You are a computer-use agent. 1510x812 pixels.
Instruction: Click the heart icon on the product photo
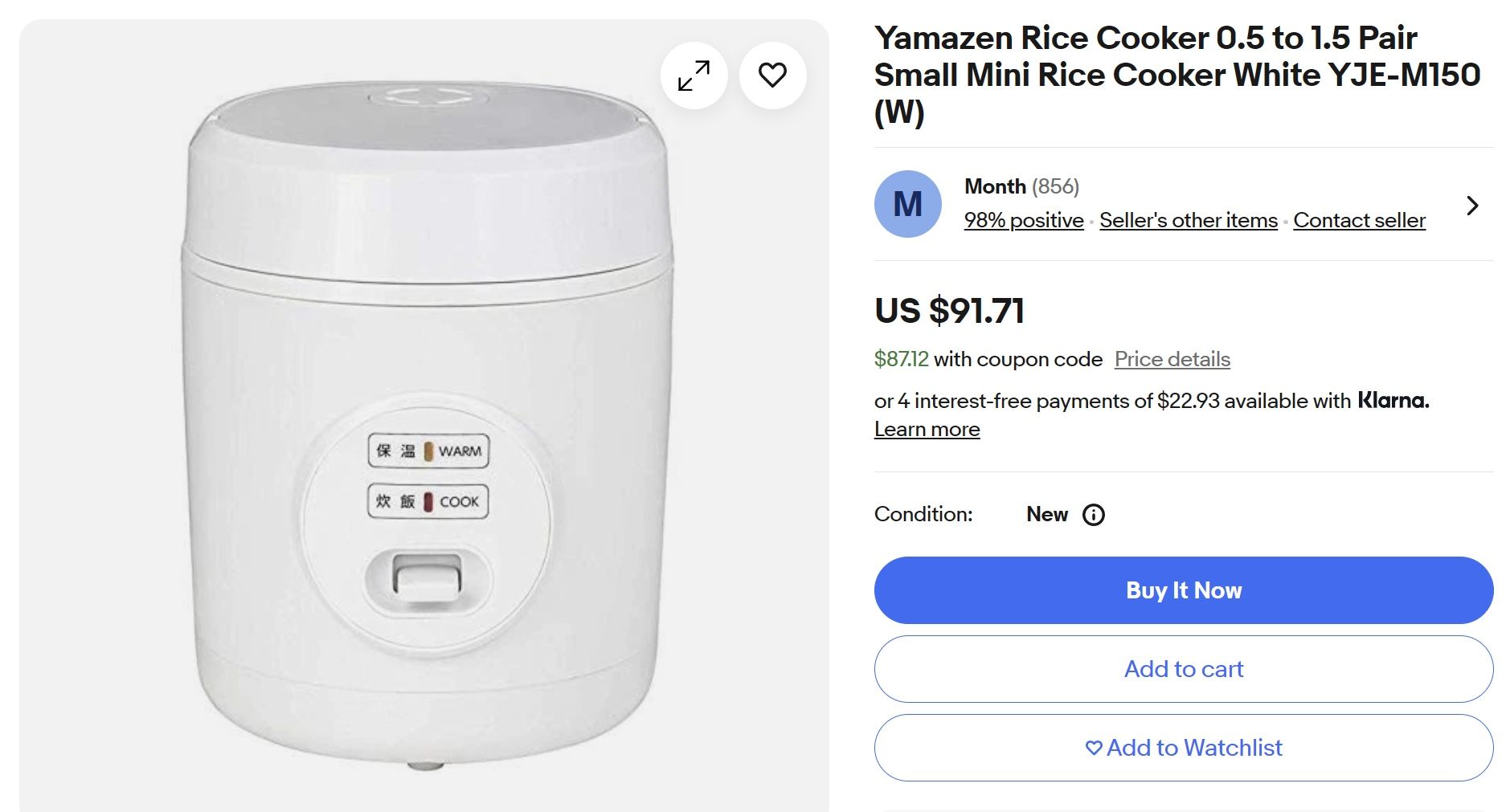(x=772, y=75)
